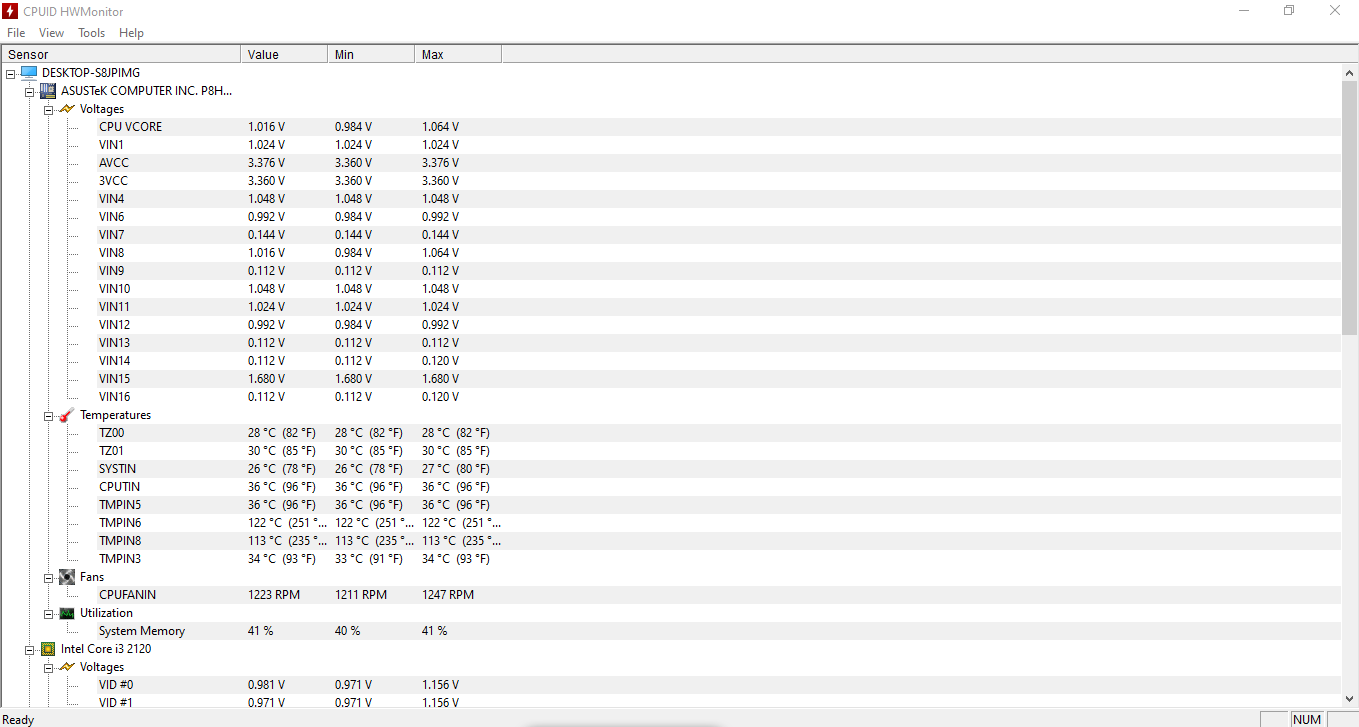
Task: Open the Help menu
Action: pos(131,33)
